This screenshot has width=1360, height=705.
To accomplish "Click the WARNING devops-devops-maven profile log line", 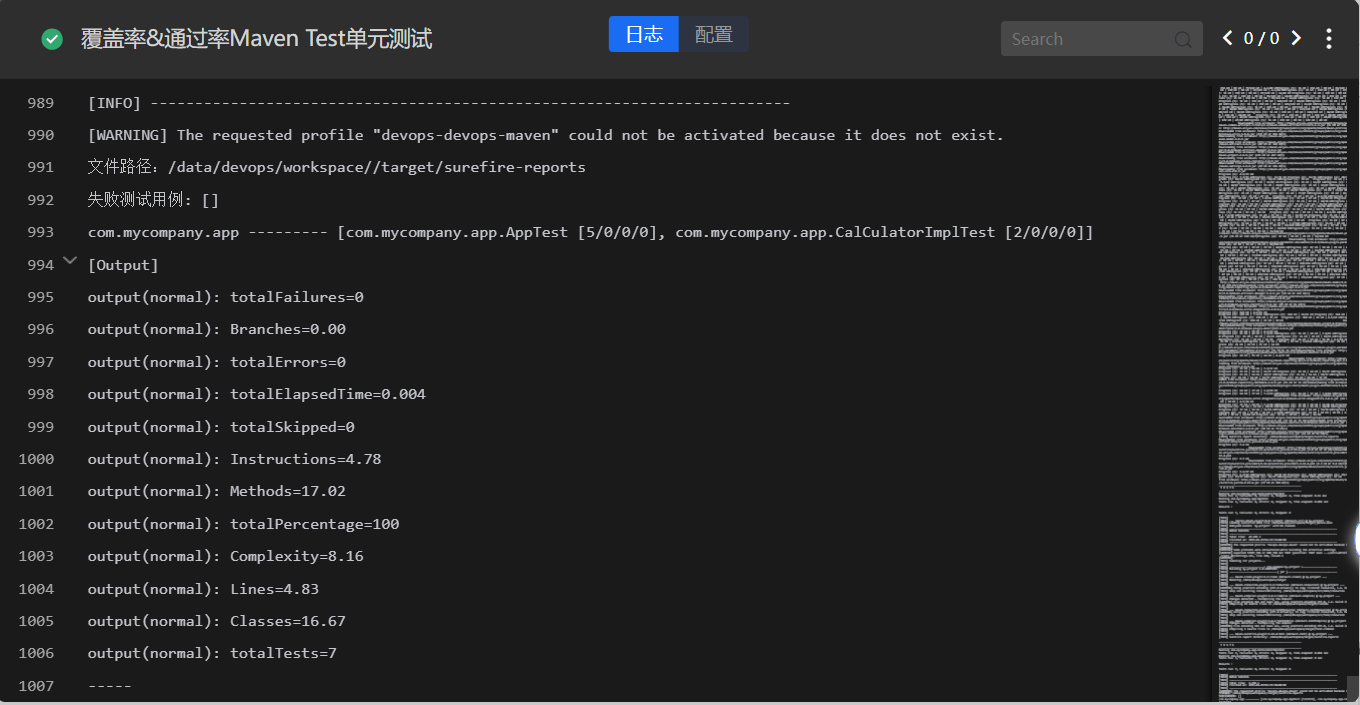I will click(x=545, y=135).
